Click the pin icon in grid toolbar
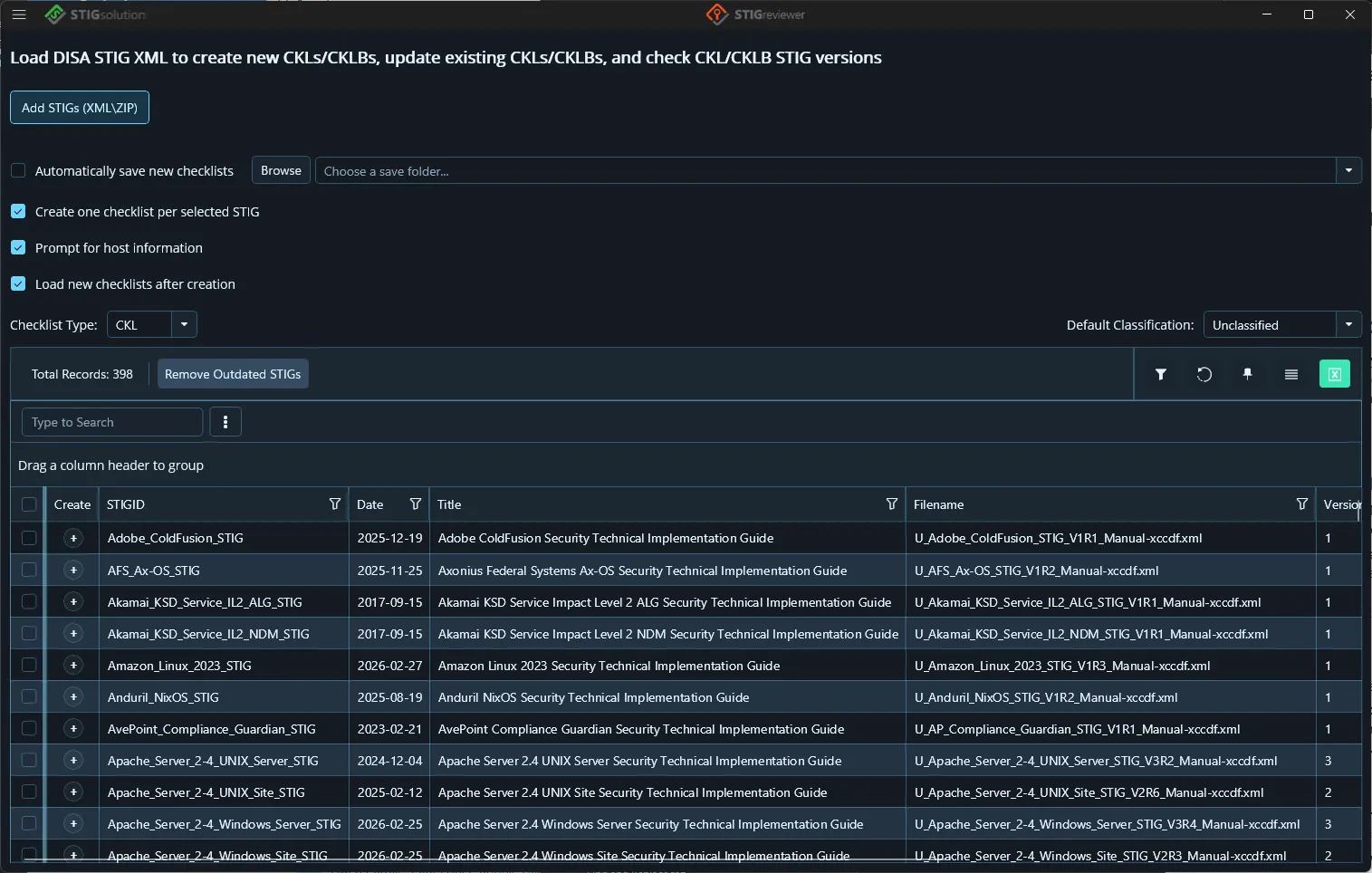 point(1247,374)
